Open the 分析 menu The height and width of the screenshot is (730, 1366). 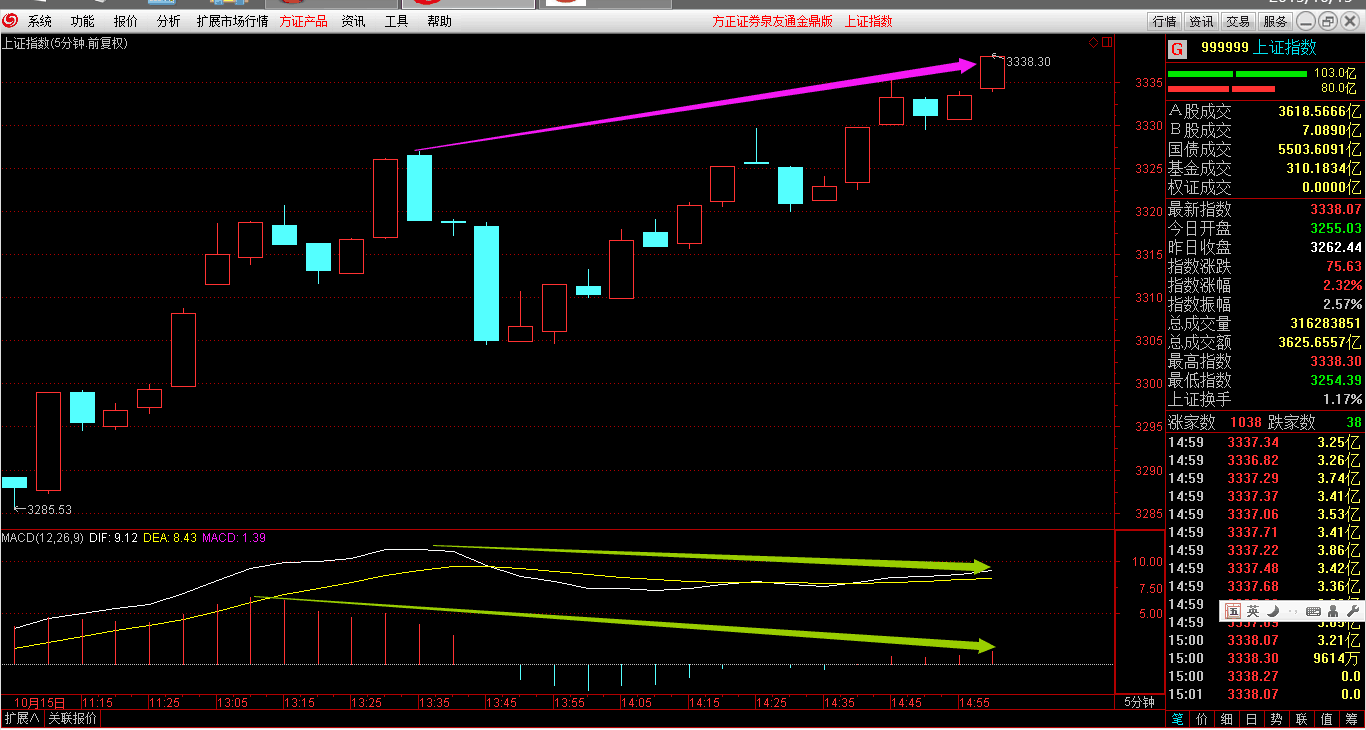[169, 21]
